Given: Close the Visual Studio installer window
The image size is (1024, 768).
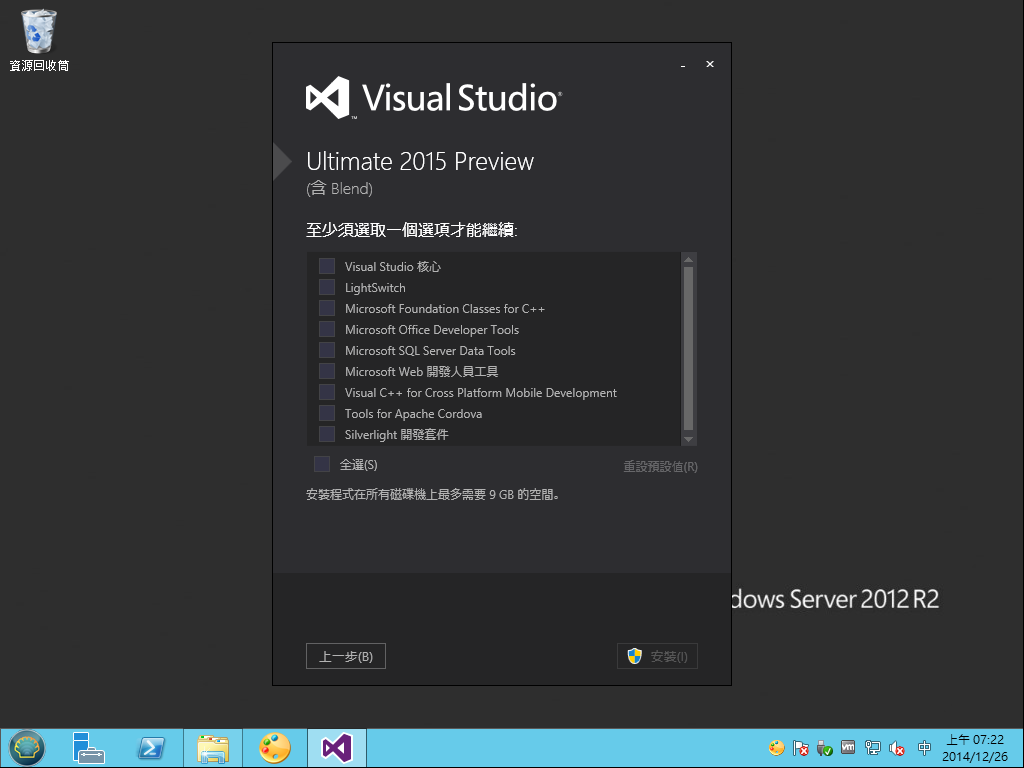Looking at the screenshot, I should pos(710,64).
